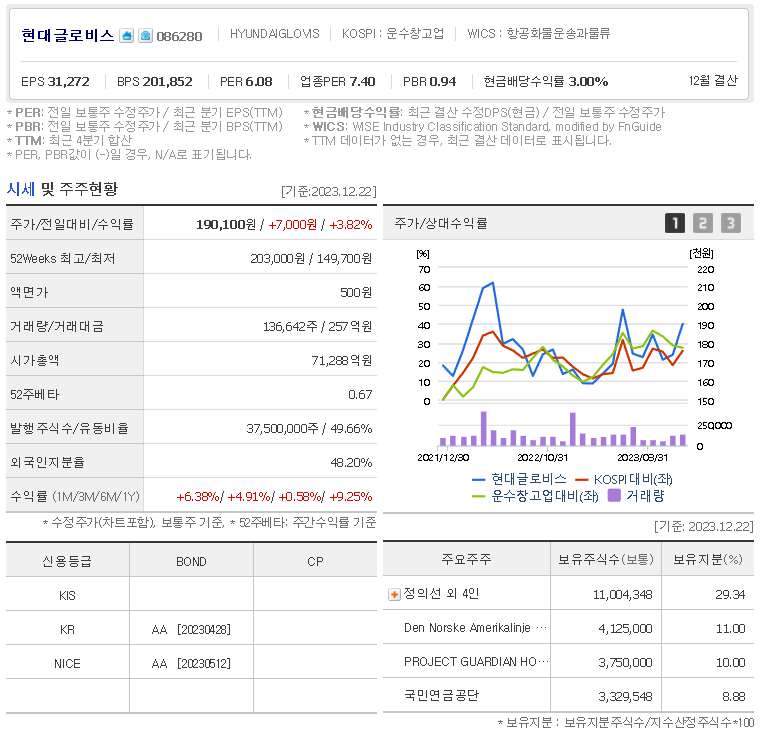Click the KR bond rating AA [20230428]
This screenshot has height=739, width=771.
(191, 629)
